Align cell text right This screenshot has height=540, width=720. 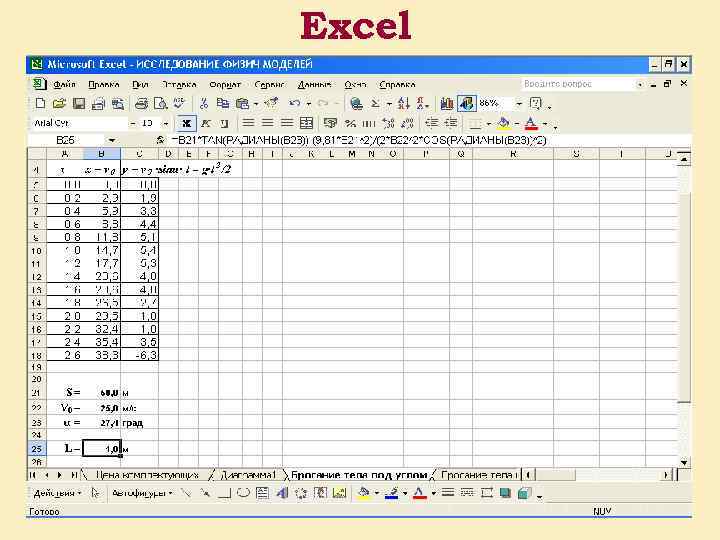(287, 123)
